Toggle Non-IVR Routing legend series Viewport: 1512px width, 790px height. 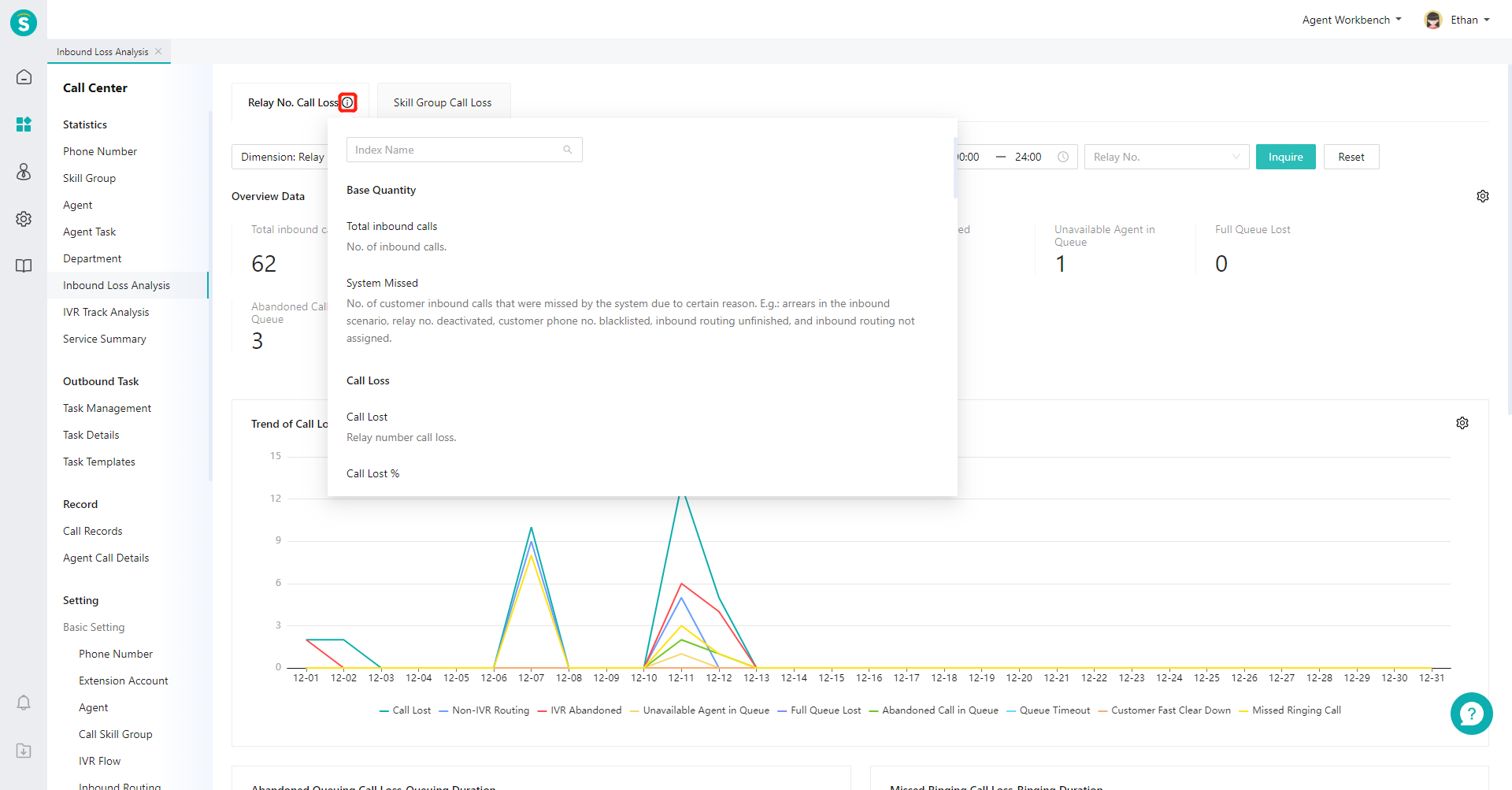(x=484, y=710)
